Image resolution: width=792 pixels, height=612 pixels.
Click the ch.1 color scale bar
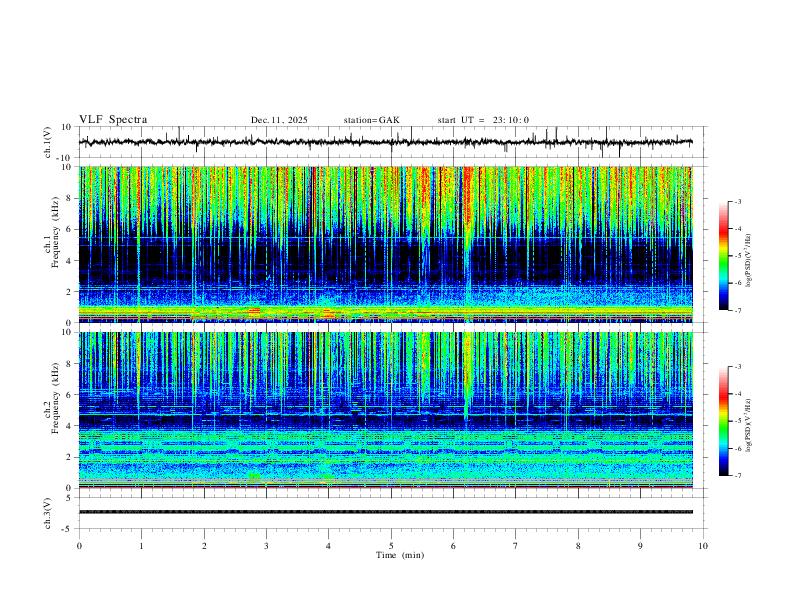point(724,256)
